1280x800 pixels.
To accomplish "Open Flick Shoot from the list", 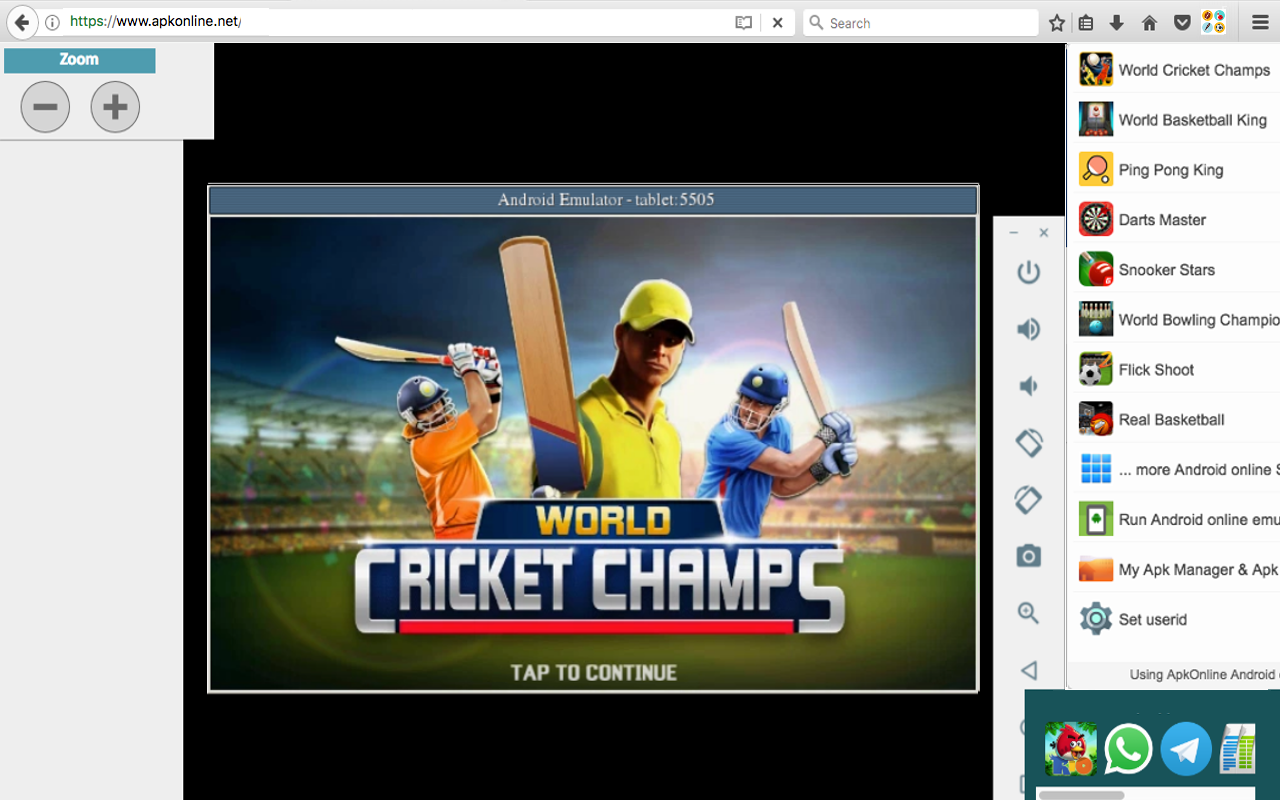I will click(1156, 370).
